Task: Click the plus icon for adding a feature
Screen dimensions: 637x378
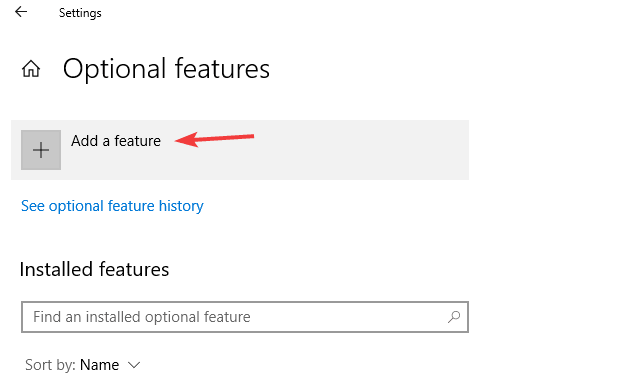Action: pyautogui.click(x=41, y=150)
